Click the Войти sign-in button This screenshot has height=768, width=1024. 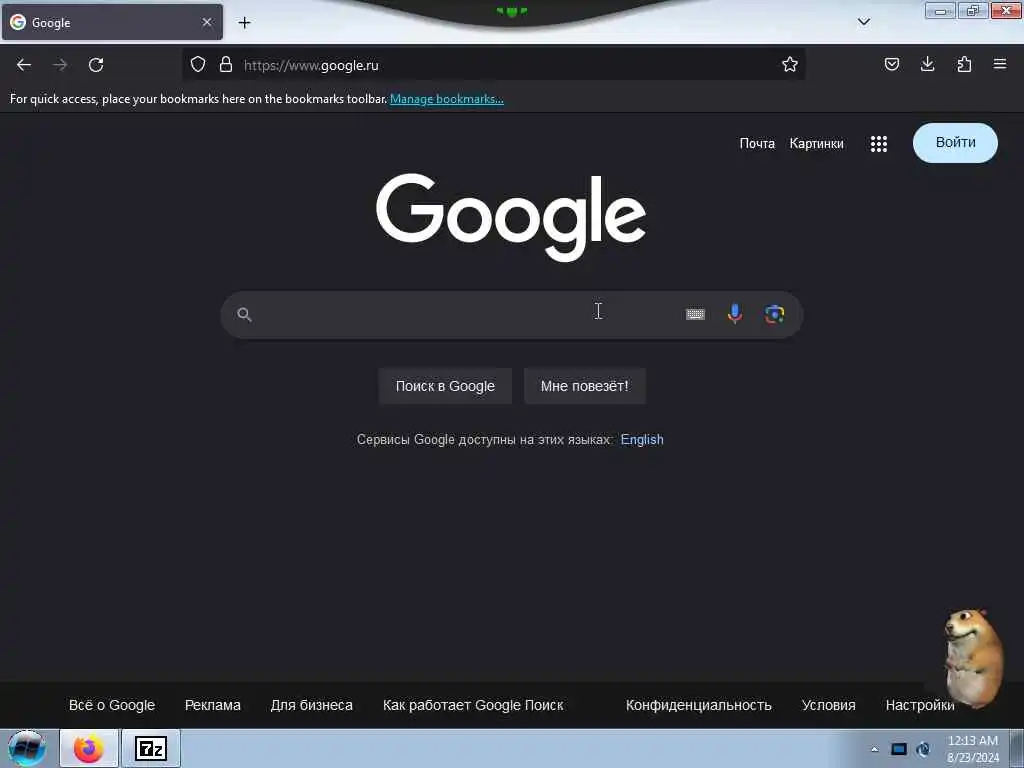tap(955, 143)
